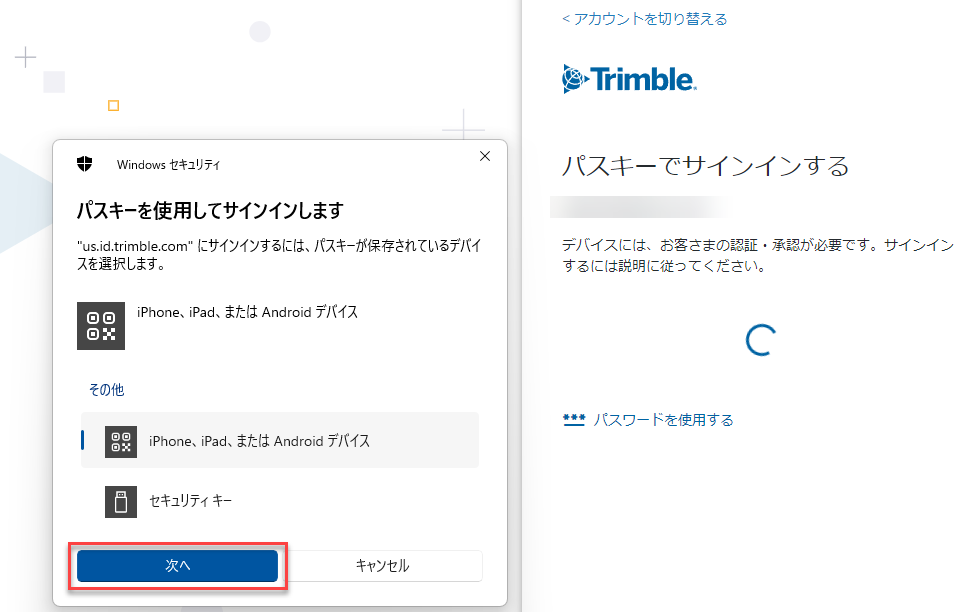Image resolution: width=978 pixels, height=612 pixels.
Task: Select the QR icon in その他 list
Action: [120, 441]
